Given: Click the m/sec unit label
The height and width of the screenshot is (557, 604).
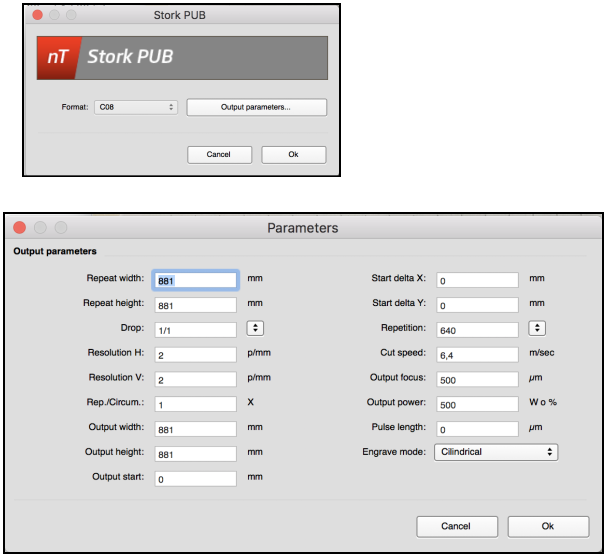Looking at the screenshot, I should tap(542, 352).
